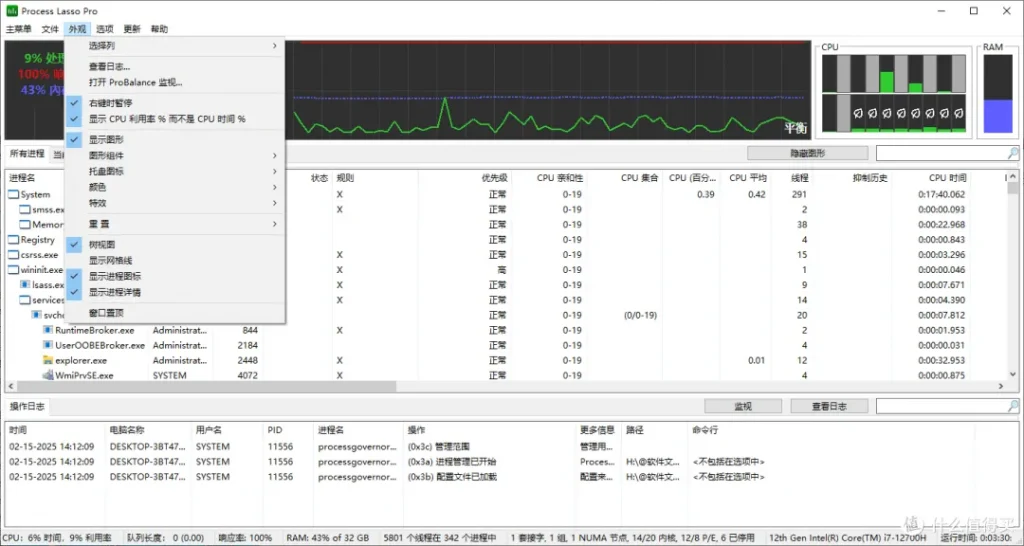The width and height of the screenshot is (1024, 546).
Task: Toggle 显示图形 menu option
Action: pos(174,139)
